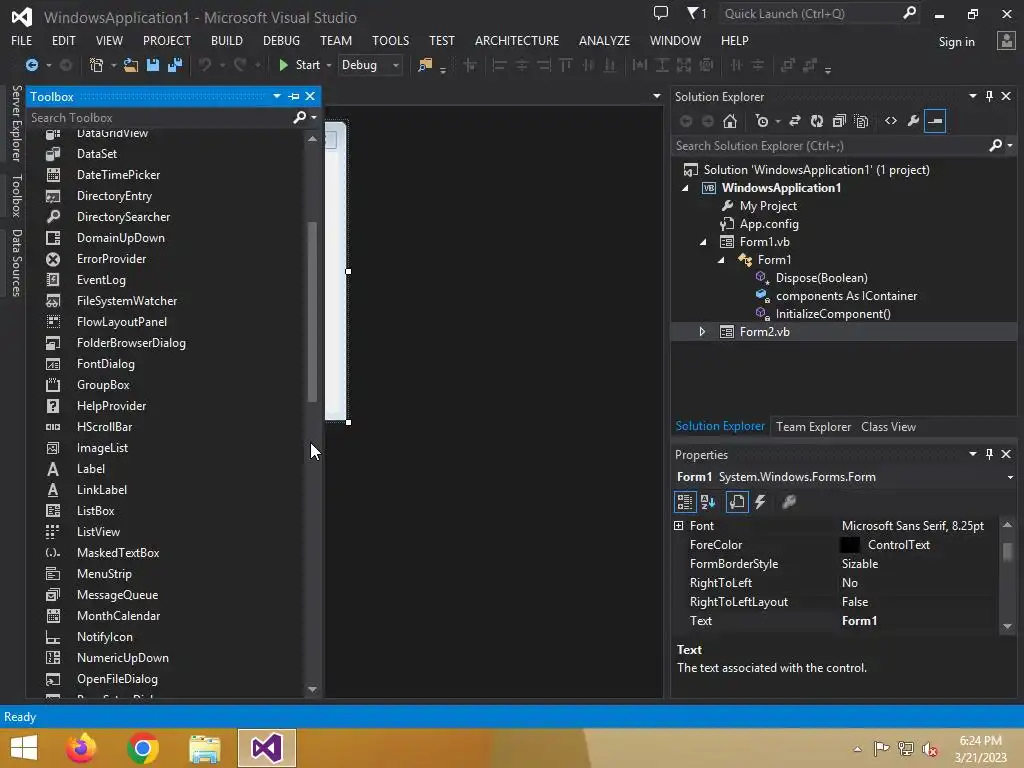Open the DEBUG menu
This screenshot has height=768, width=1024.
(281, 40)
